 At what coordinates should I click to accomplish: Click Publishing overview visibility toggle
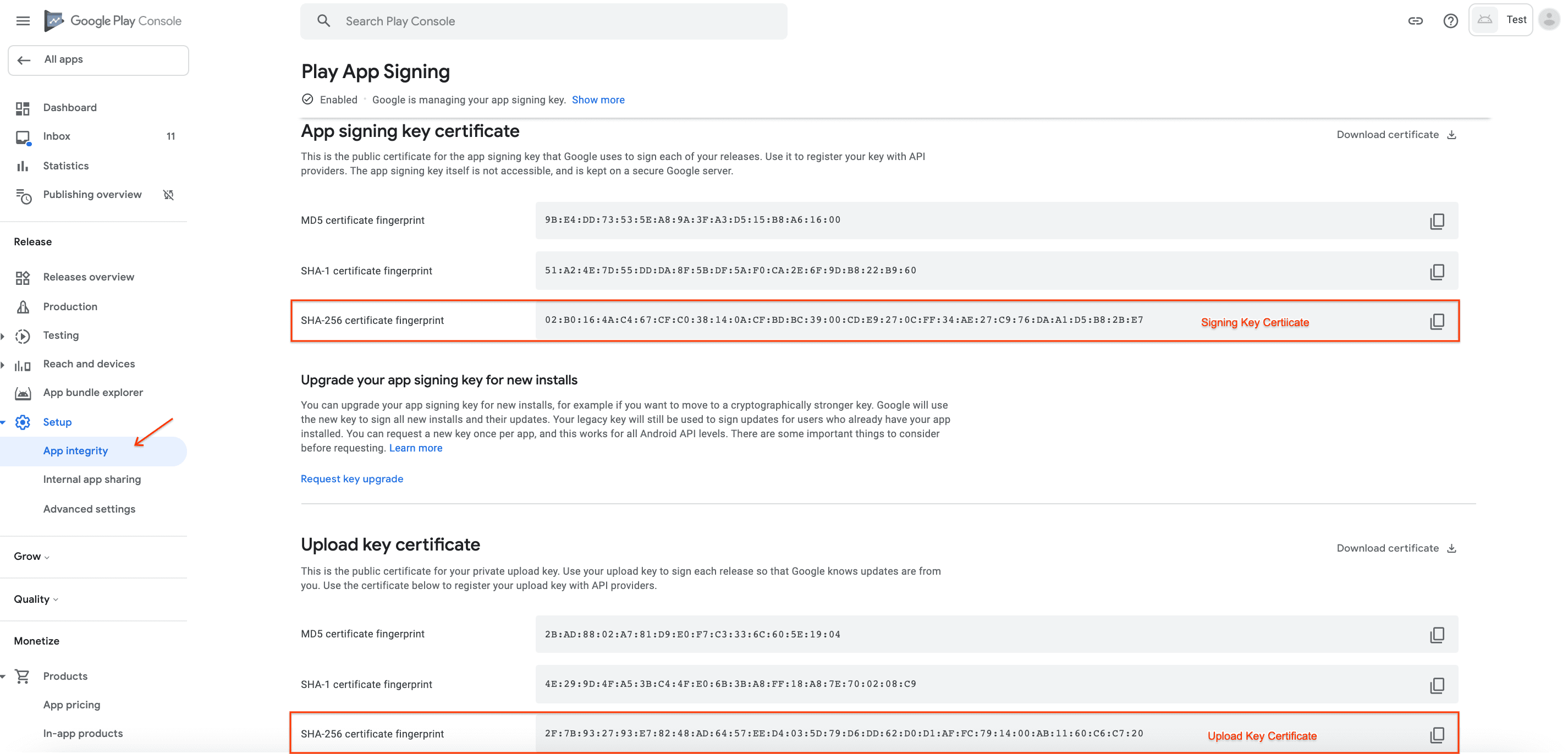coord(170,195)
